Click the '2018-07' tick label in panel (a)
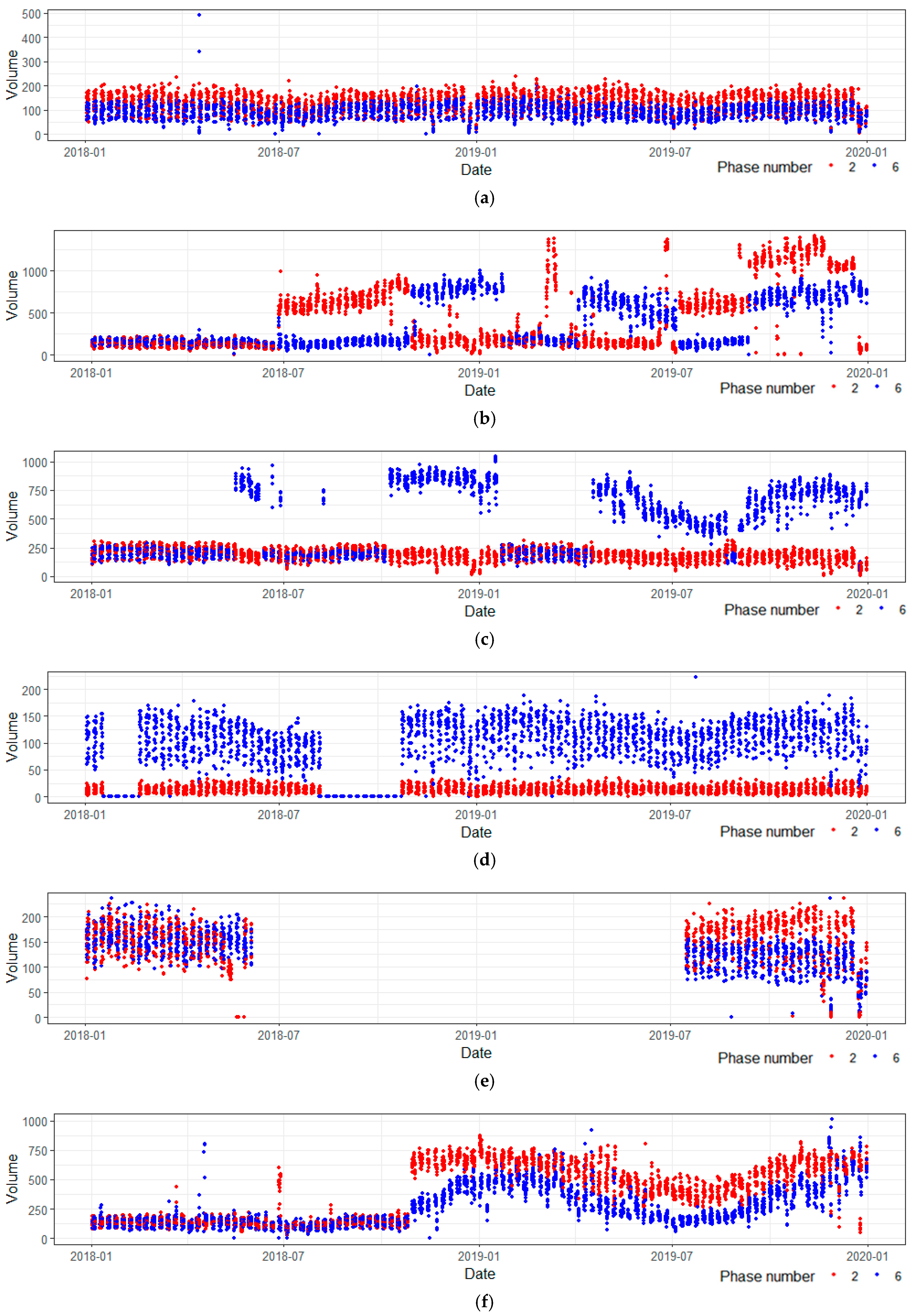Screen dimensions: 915x1316 (278, 152)
